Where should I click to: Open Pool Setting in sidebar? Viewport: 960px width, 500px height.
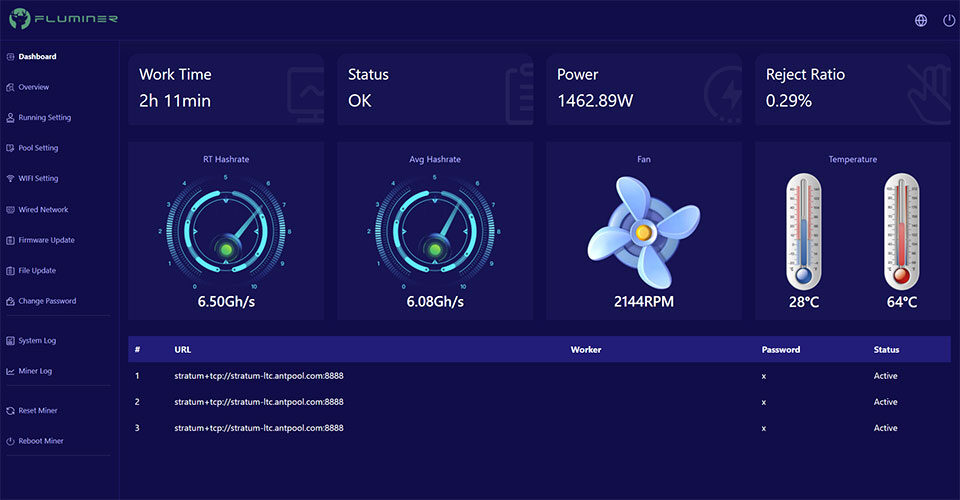tap(38, 148)
